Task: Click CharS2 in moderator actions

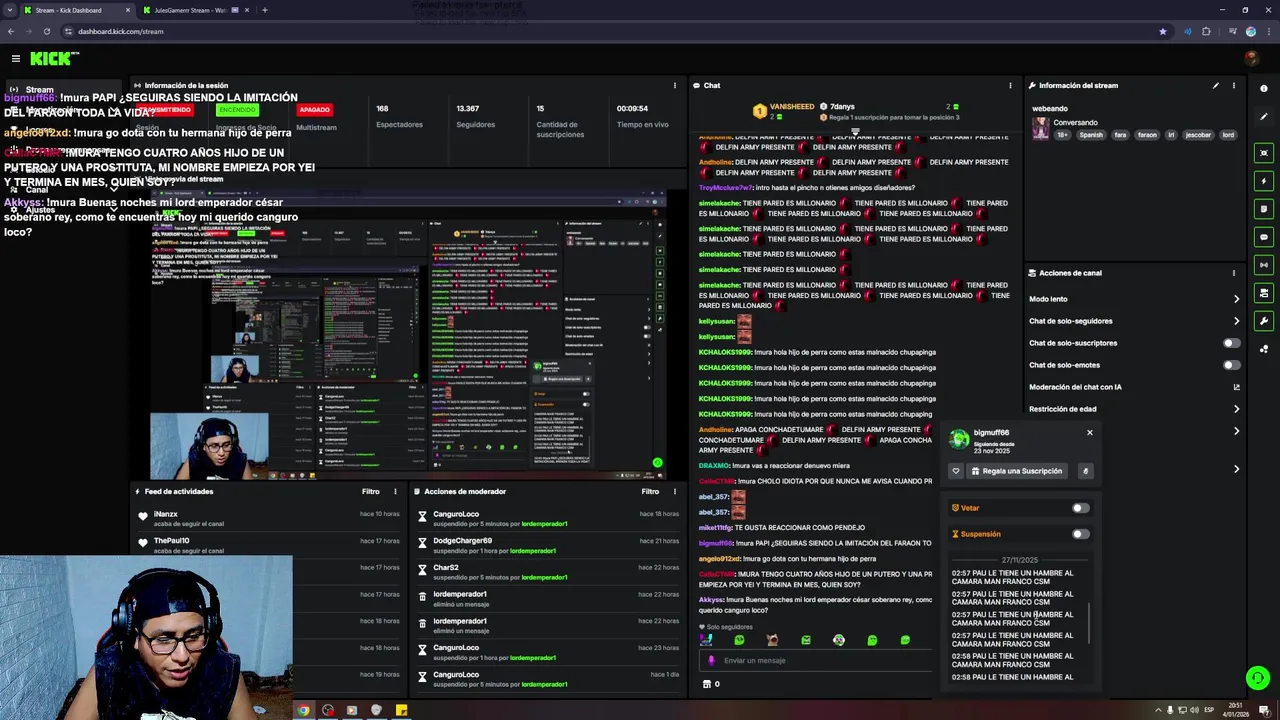Action: click(x=446, y=568)
